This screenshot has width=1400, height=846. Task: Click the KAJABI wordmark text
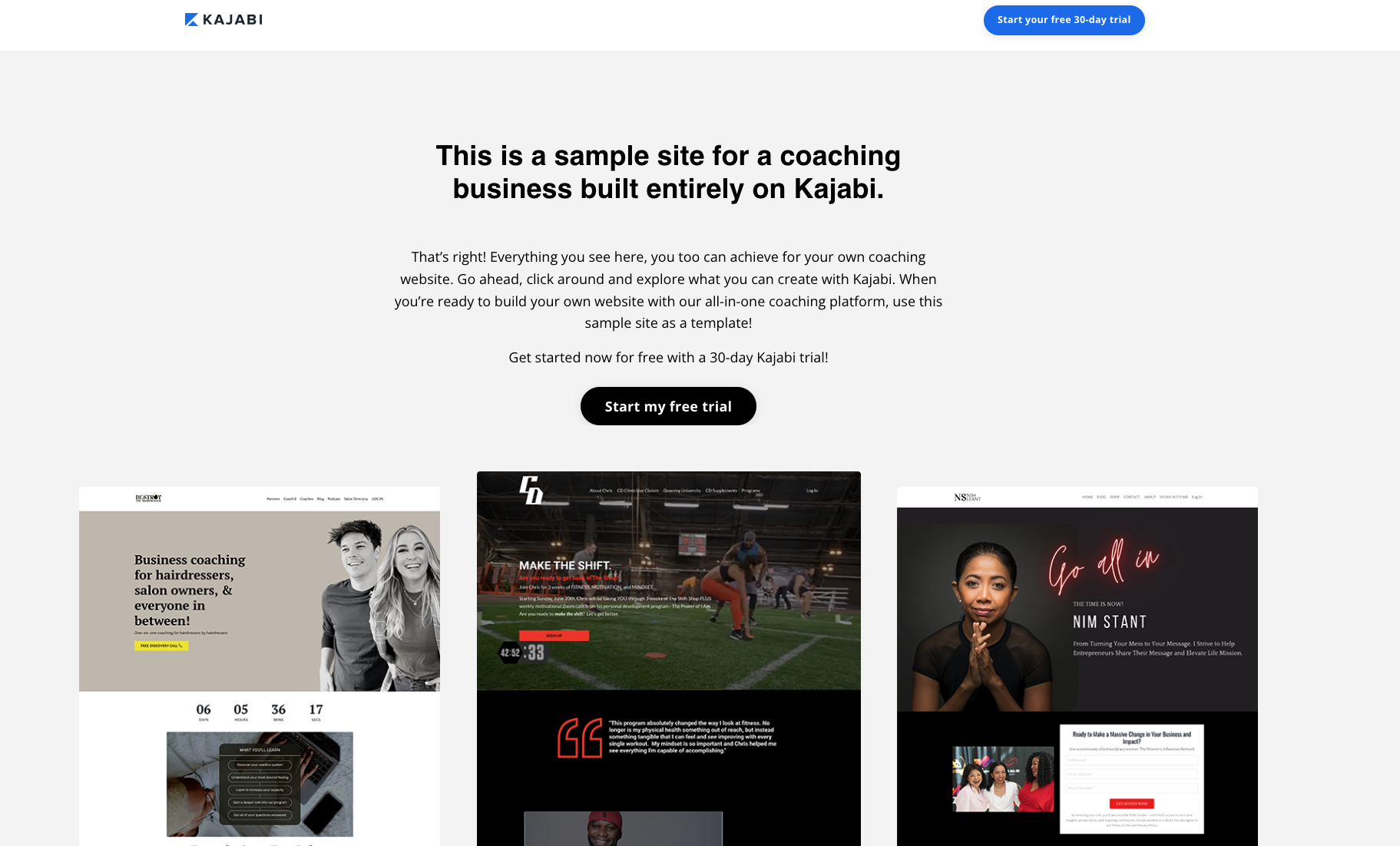(233, 20)
